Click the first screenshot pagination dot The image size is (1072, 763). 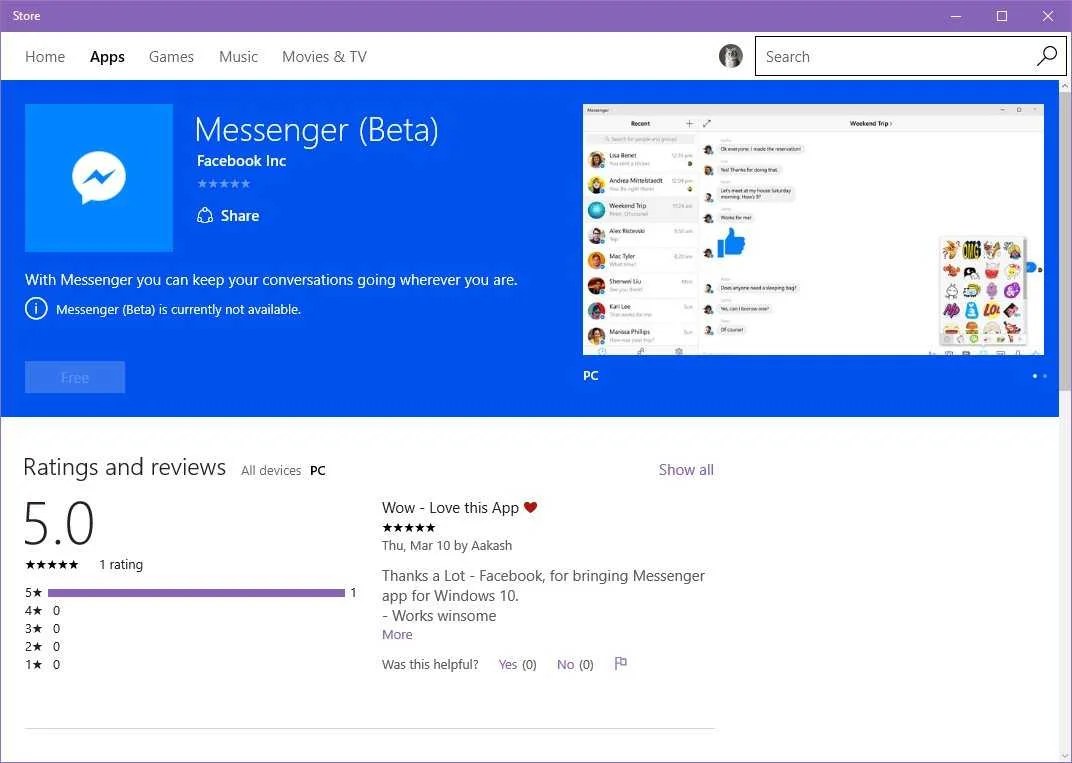click(1035, 376)
